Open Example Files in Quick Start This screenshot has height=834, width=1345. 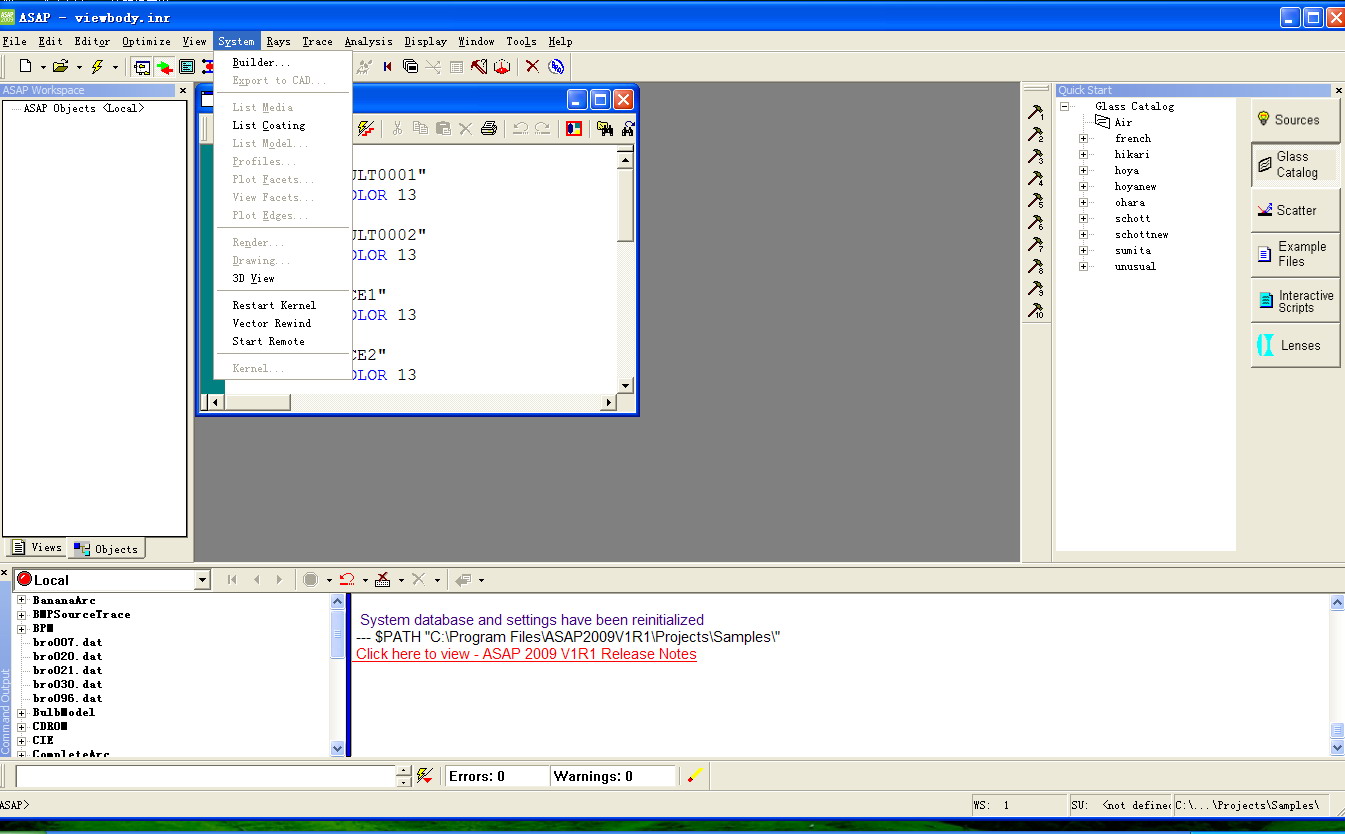pyautogui.click(x=1295, y=254)
